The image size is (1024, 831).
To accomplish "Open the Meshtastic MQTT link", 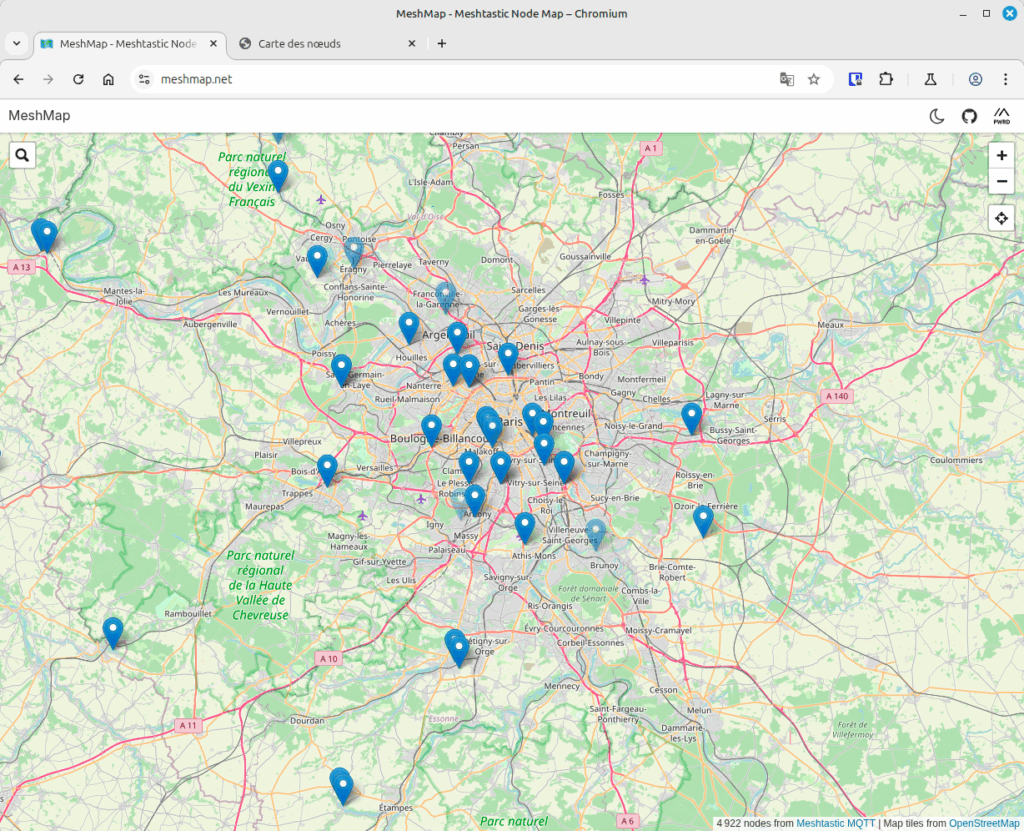I will pos(835,823).
